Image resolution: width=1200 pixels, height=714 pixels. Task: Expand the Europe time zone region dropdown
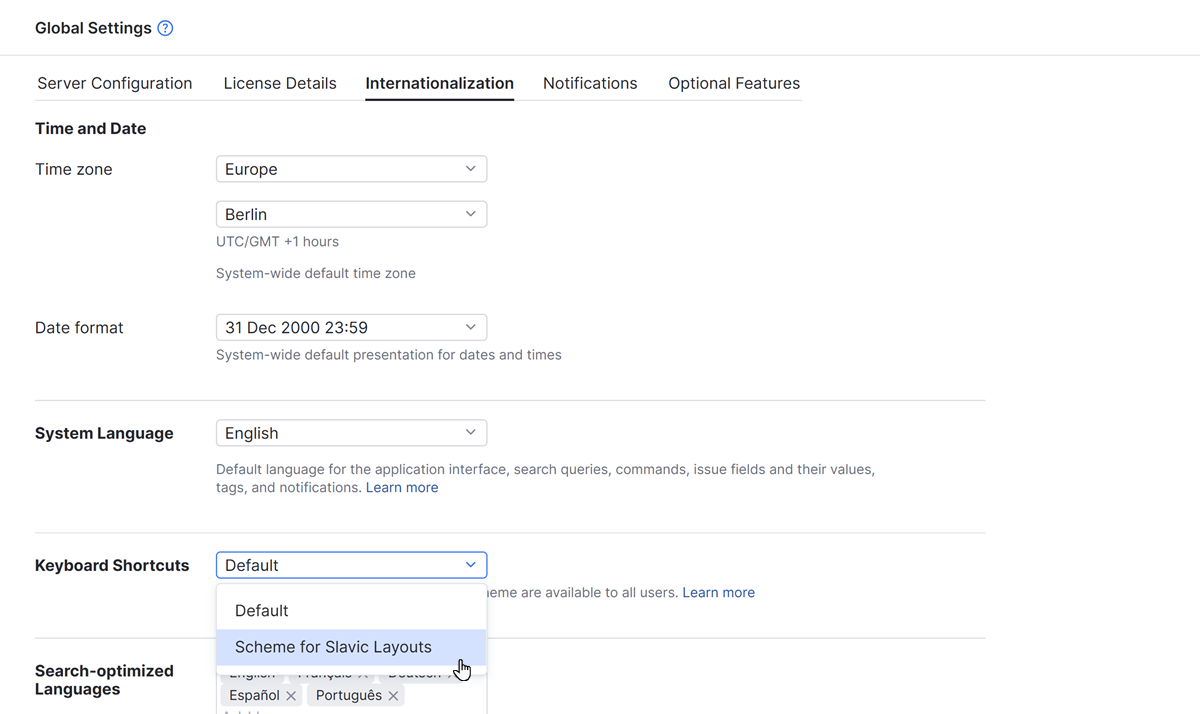(x=351, y=169)
